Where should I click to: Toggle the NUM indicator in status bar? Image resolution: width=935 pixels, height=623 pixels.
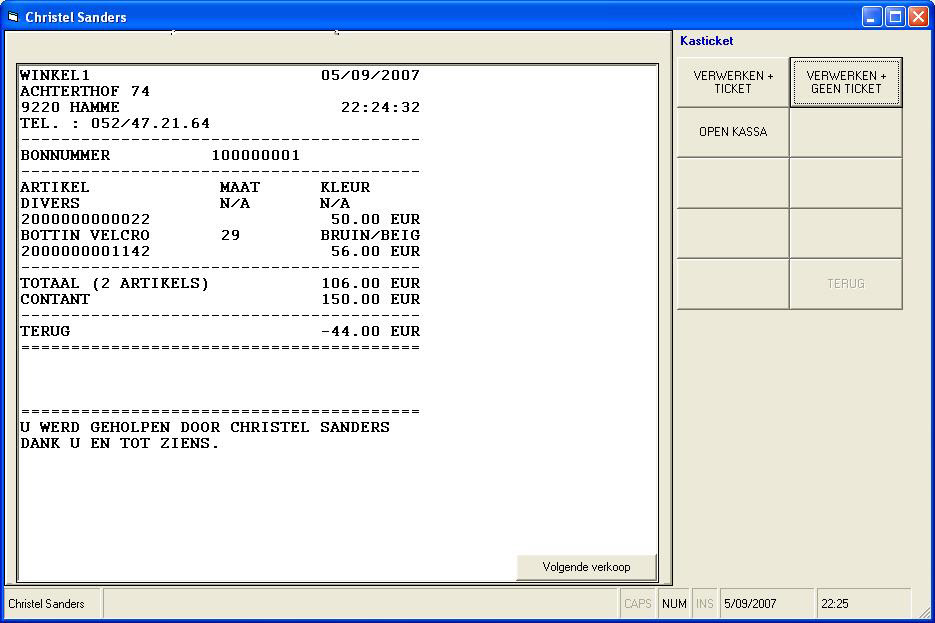tap(674, 604)
